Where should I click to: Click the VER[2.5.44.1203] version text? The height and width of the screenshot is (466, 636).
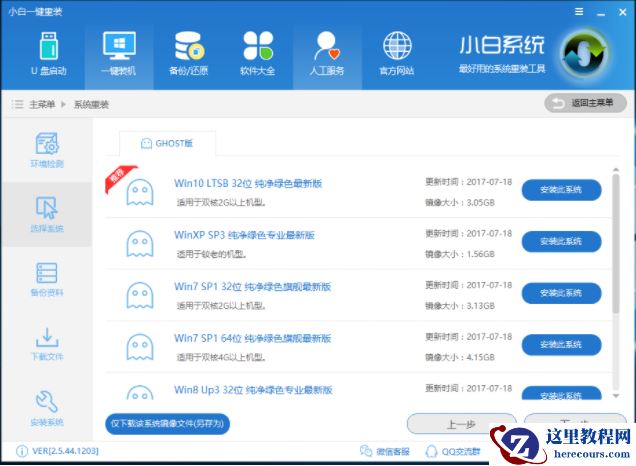65,451
